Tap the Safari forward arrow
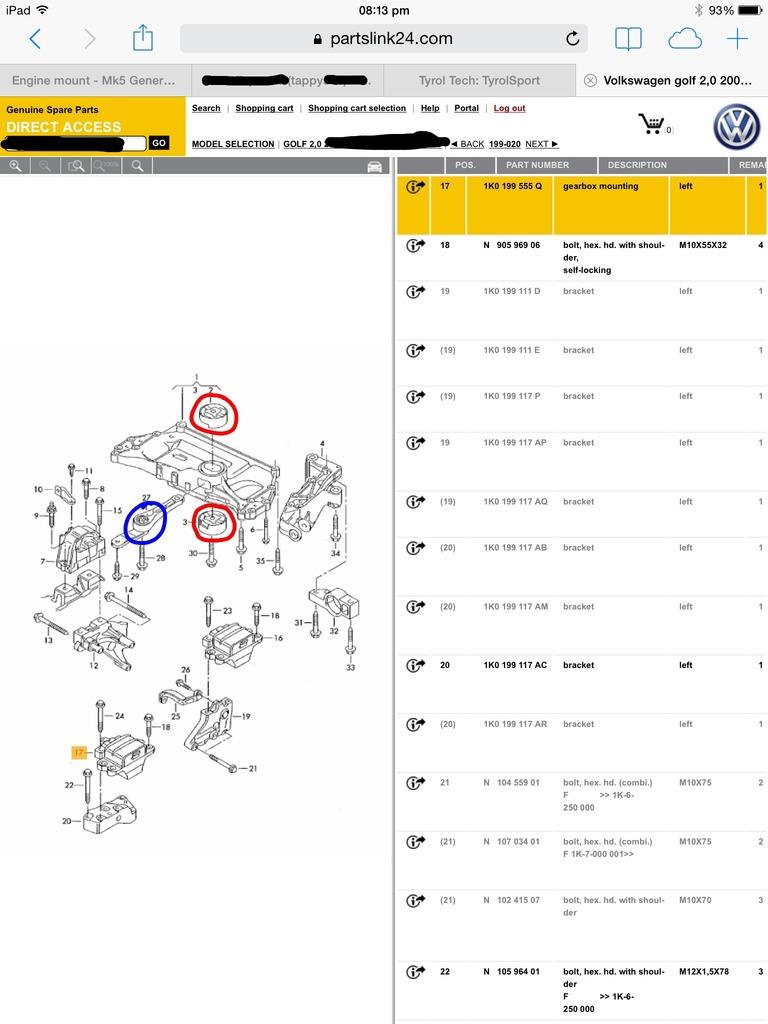This screenshot has width=768, height=1024. pos(89,39)
